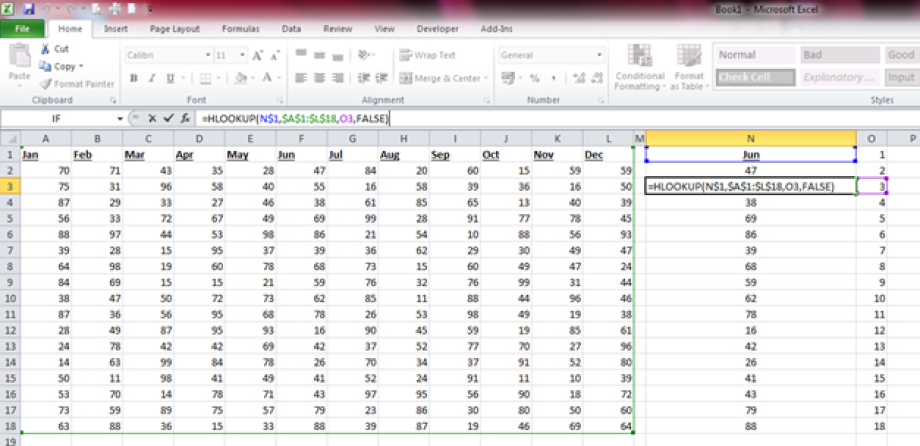This screenshot has height=446, width=920.
Task: Click the Cut scissors icon
Action: [x=46, y=49]
